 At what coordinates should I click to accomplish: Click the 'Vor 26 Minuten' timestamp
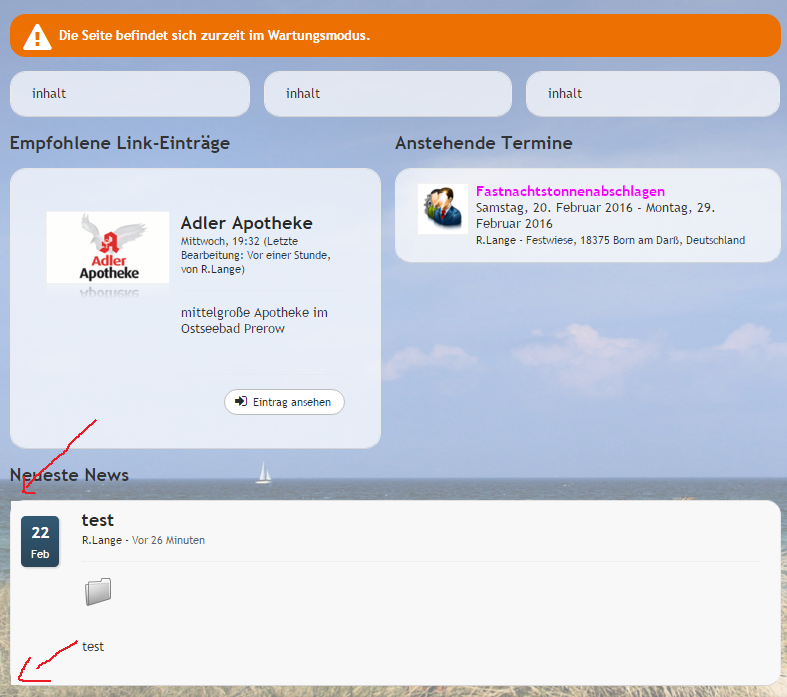[168, 540]
